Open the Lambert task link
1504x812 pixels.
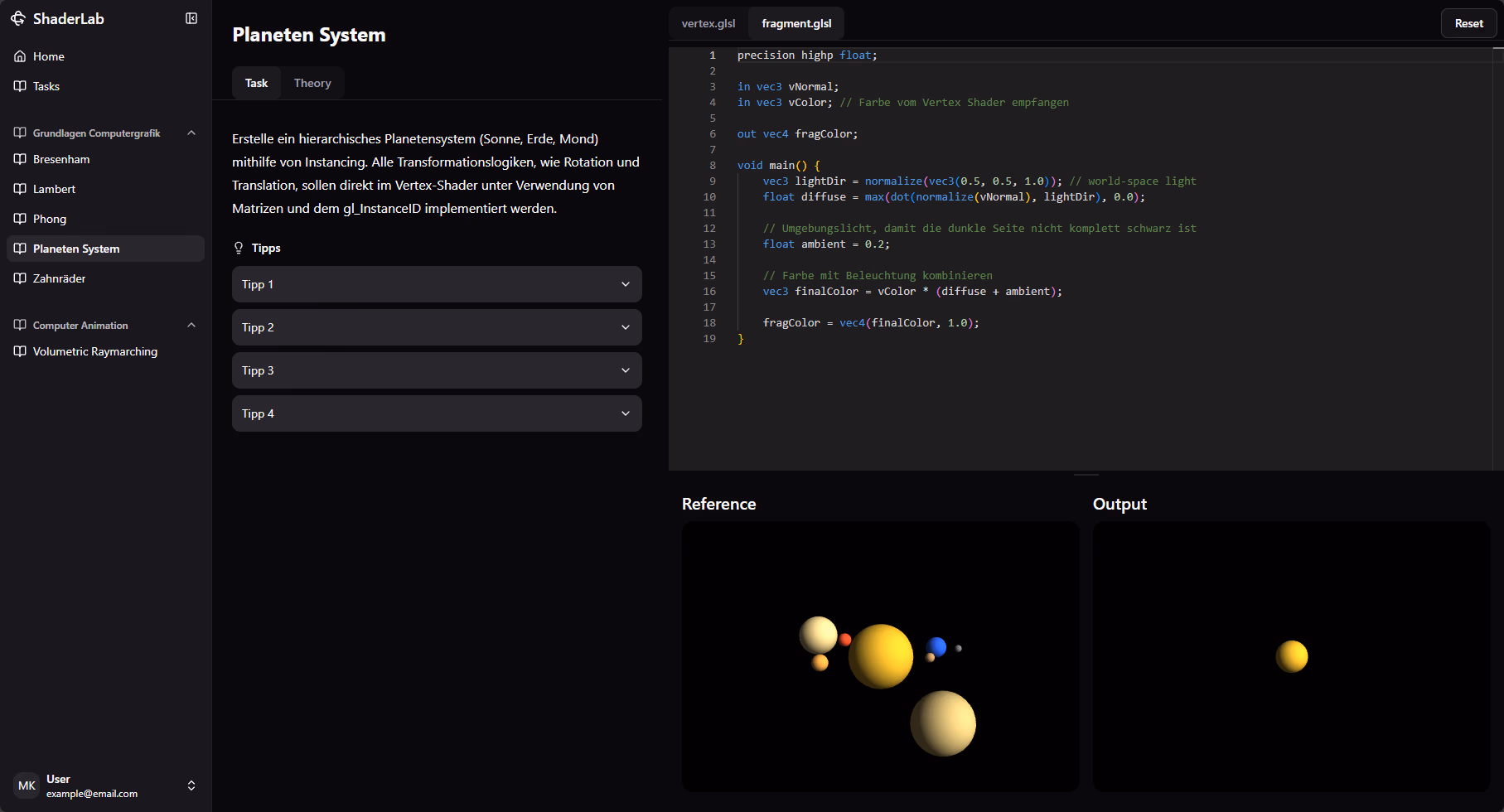click(54, 189)
